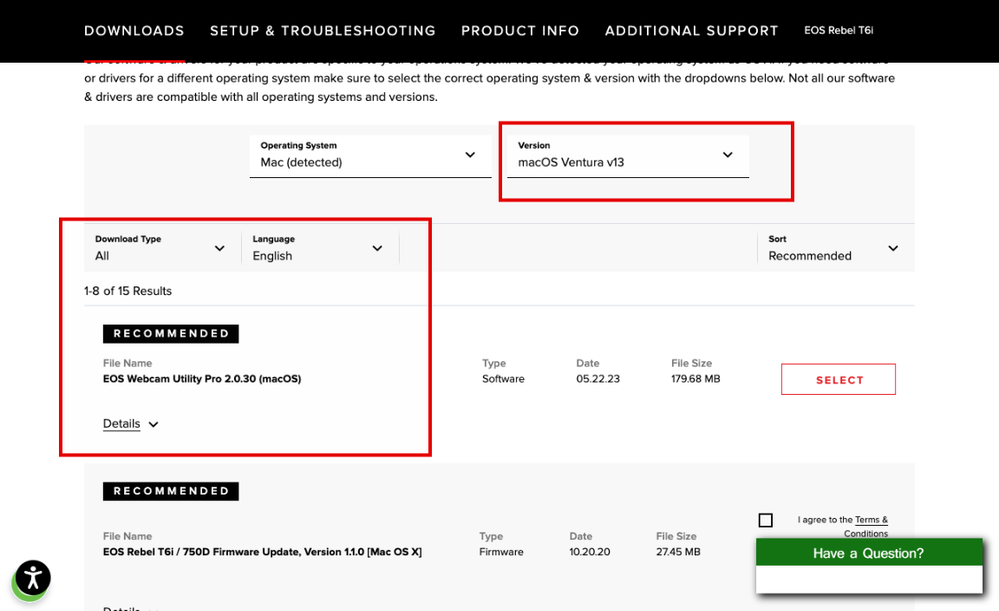Viewport: 999px width, 611px height.
Task: Go to the Downloads menu
Action: point(134,31)
